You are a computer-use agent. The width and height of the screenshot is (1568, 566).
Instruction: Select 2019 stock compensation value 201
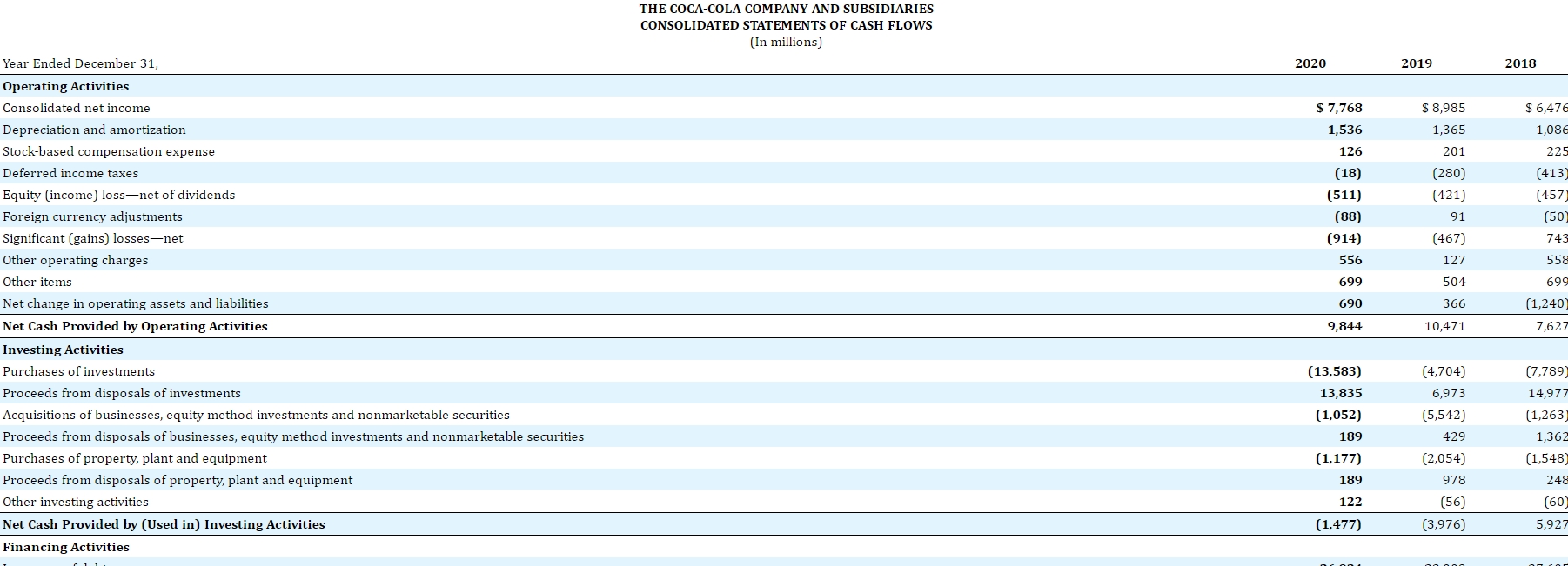click(1454, 151)
